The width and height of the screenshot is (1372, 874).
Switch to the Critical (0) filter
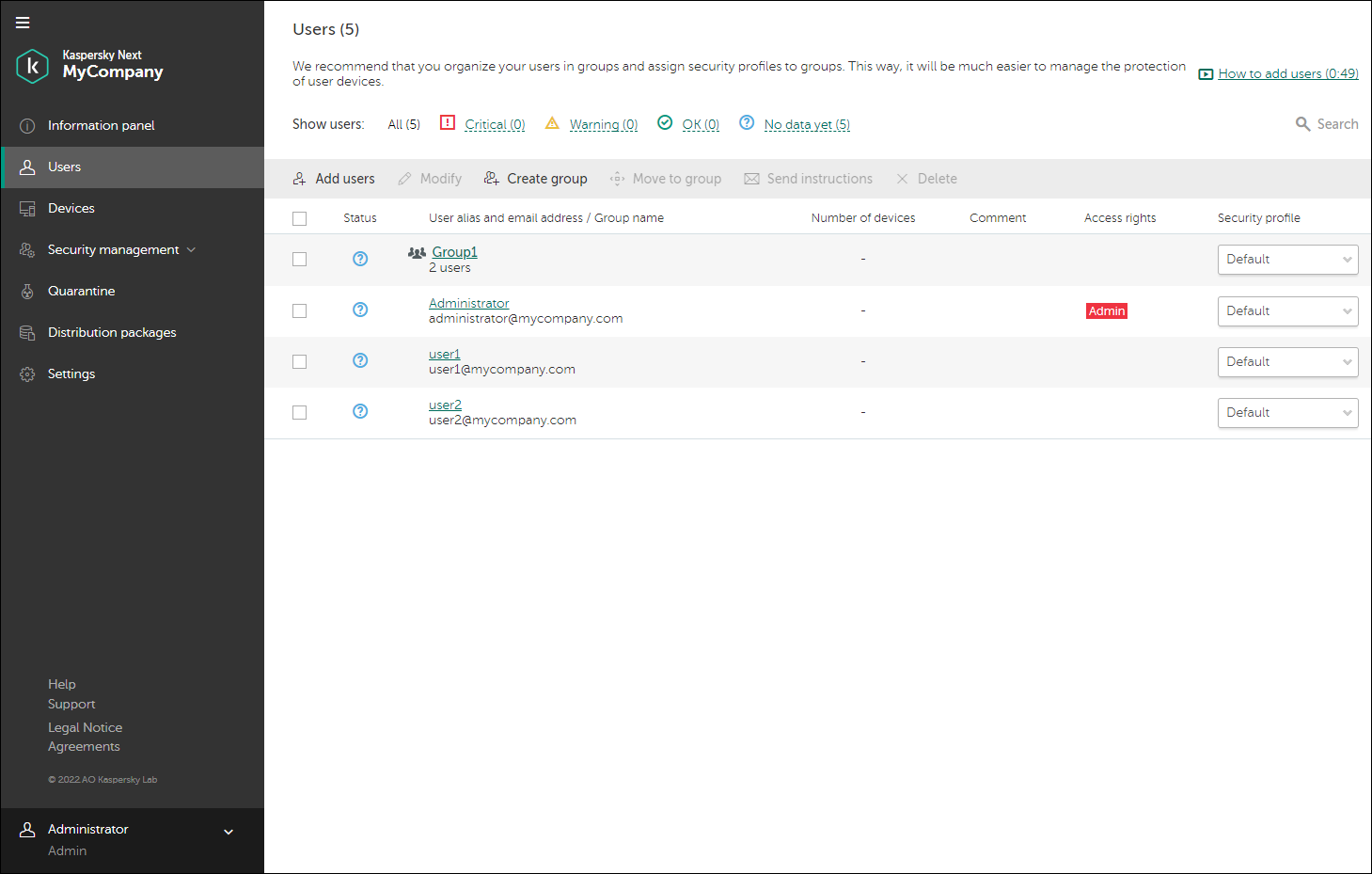click(495, 123)
